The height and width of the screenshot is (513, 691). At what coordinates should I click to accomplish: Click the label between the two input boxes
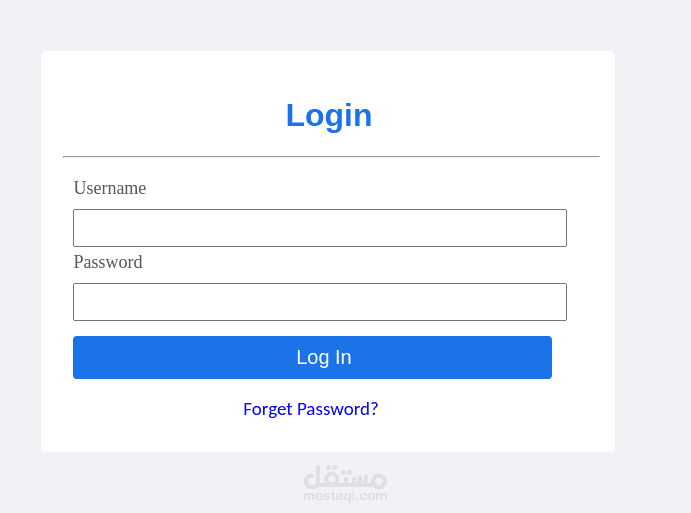108,262
